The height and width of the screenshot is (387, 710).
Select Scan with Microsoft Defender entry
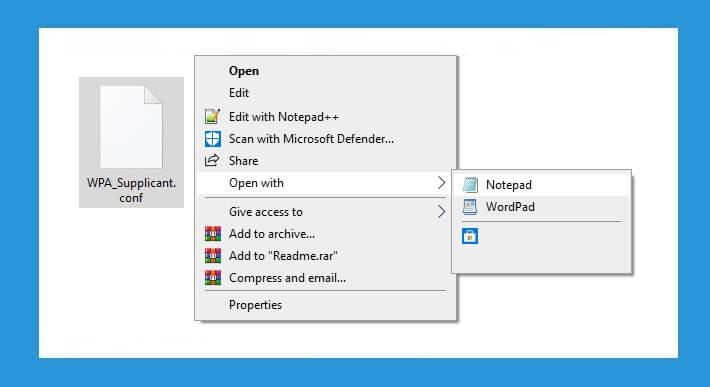click(x=325, y=139)
